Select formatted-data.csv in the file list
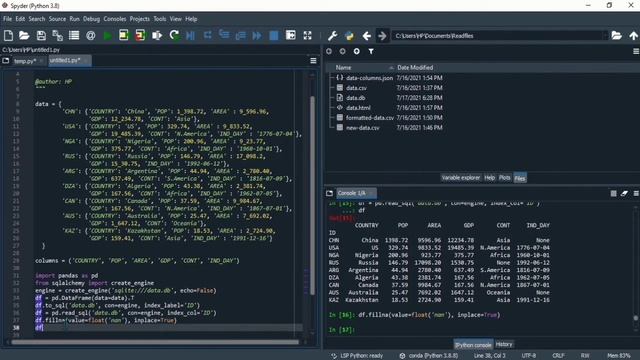 [370, 118]
